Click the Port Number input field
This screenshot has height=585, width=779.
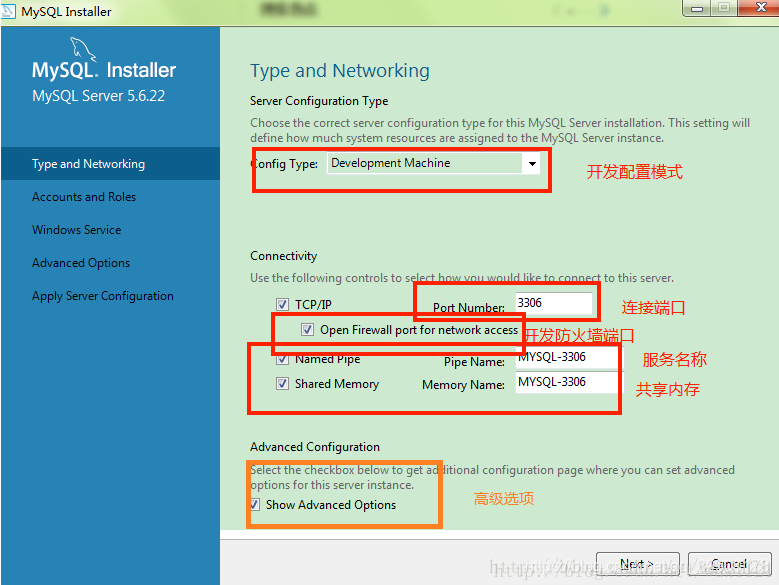(554, 303)
